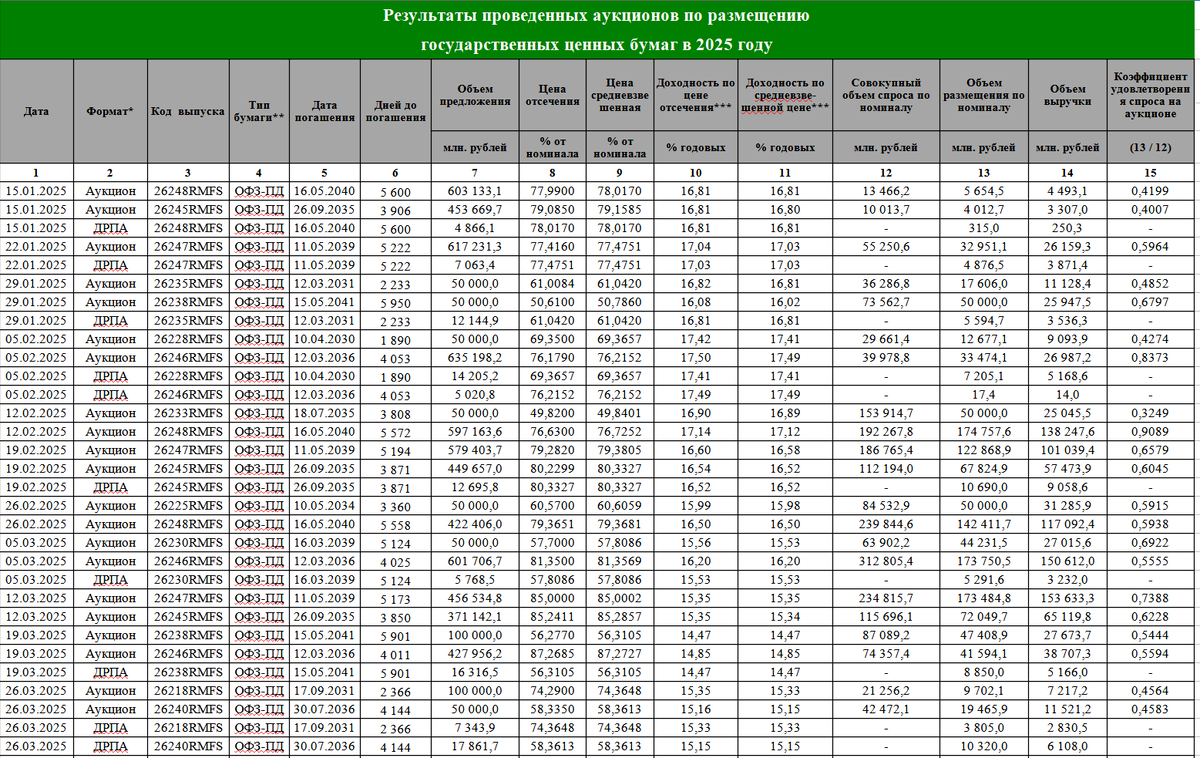Click the 'Объем выручки' column header
The image size is (1200, 758).
pos(1068,94)
